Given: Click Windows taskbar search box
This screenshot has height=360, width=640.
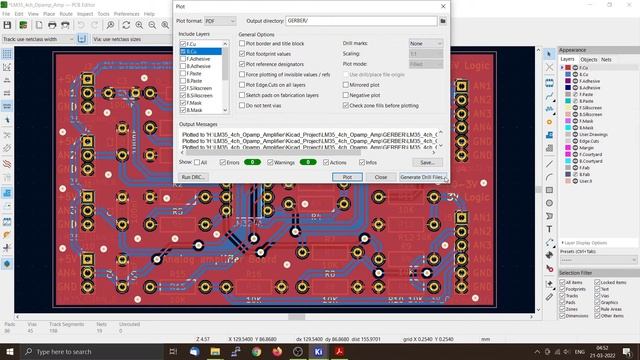Looking at the screenshot, I should pos(92,351).
